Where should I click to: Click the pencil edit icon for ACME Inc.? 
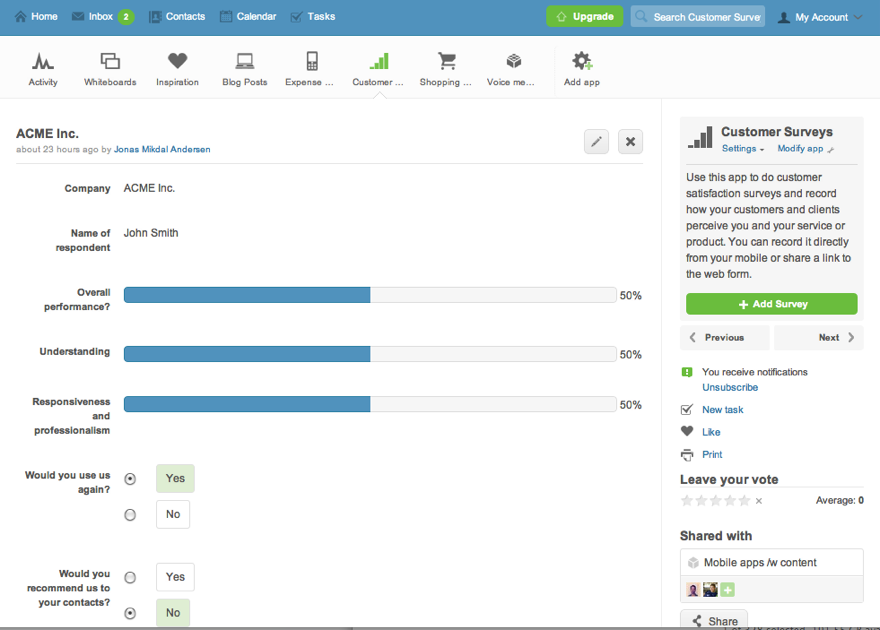click(597, 142)
